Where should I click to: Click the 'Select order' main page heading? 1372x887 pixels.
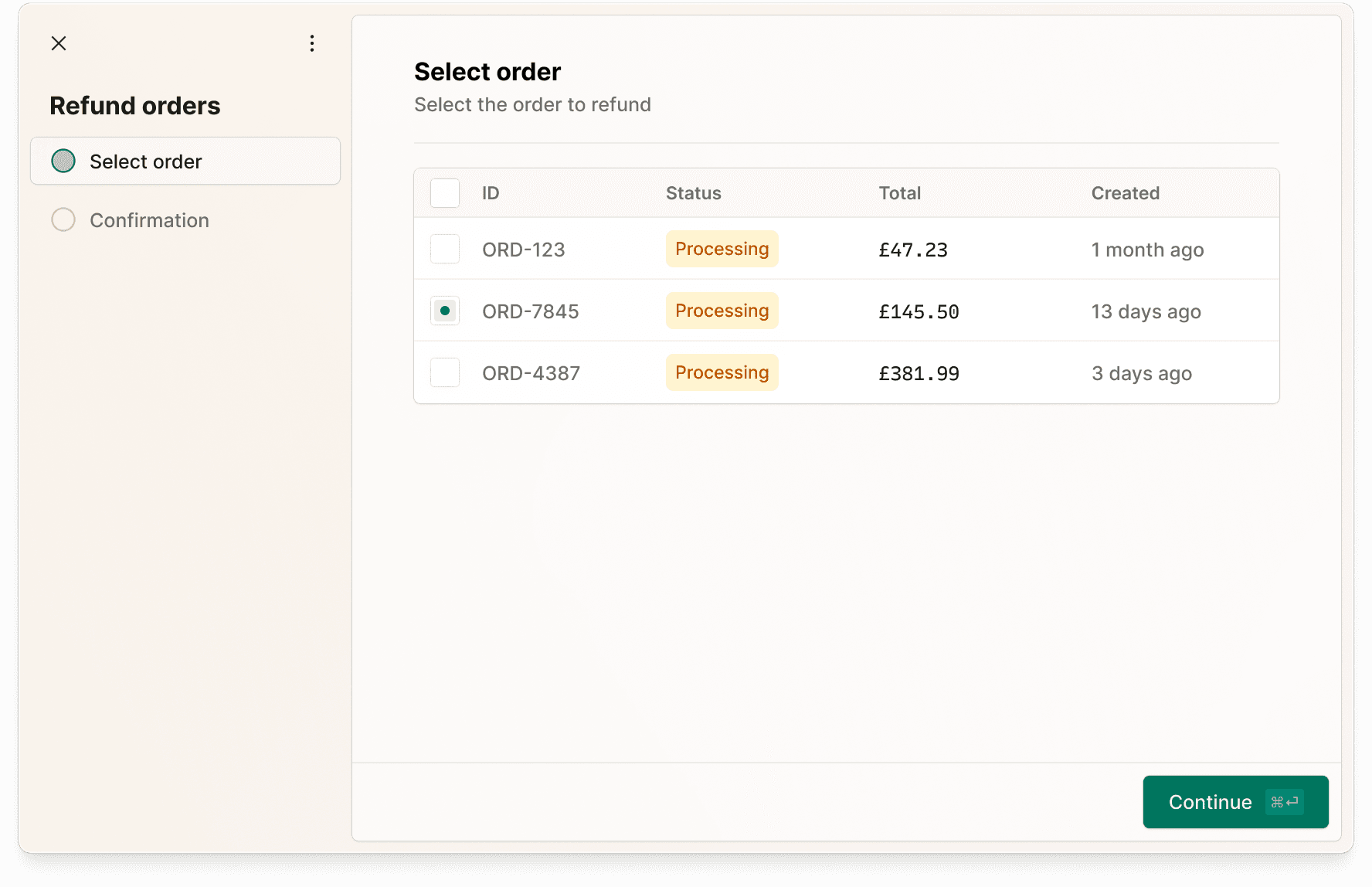(487, 72)
